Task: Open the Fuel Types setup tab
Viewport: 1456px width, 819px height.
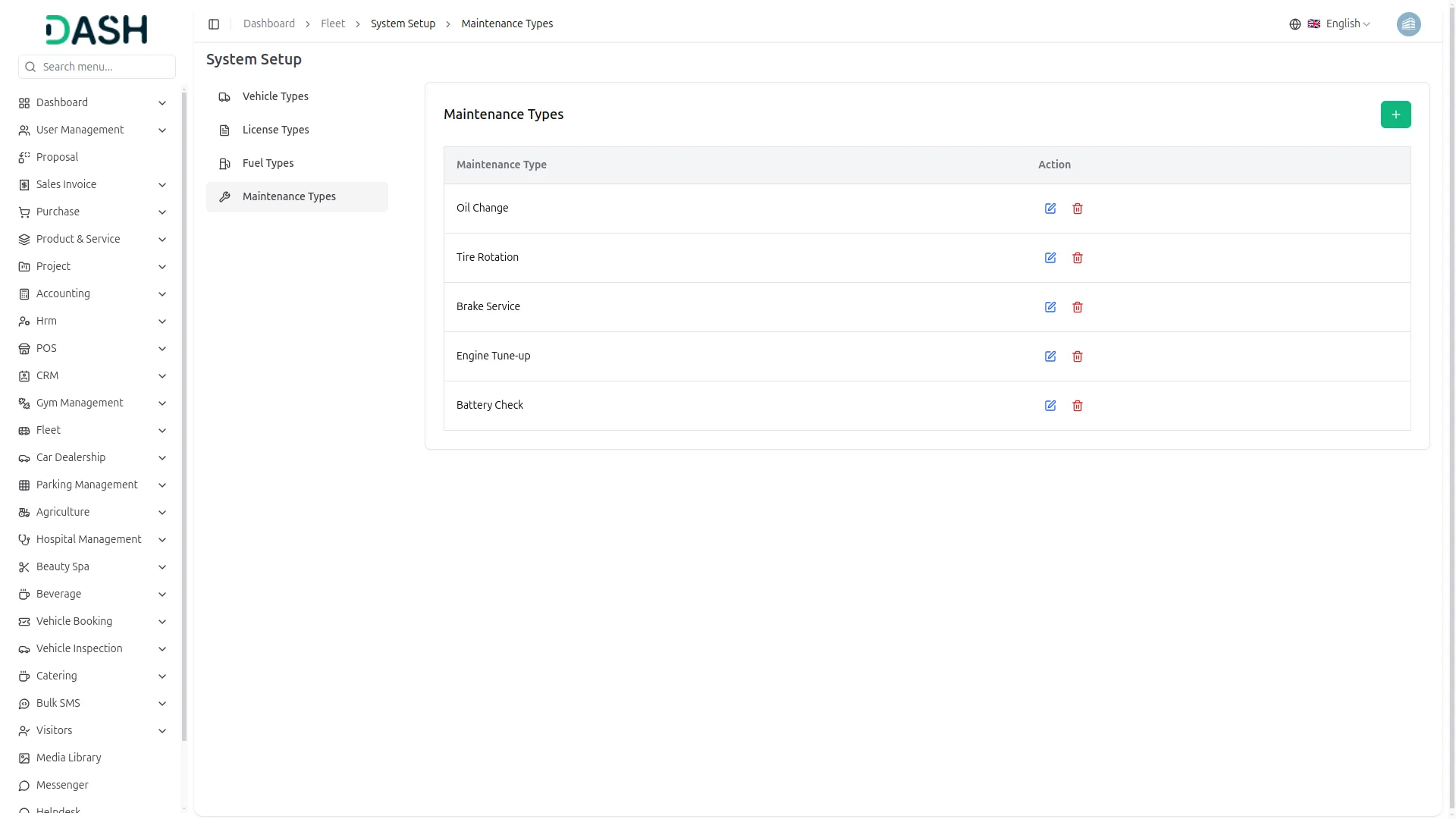Action: click(268, 163)
